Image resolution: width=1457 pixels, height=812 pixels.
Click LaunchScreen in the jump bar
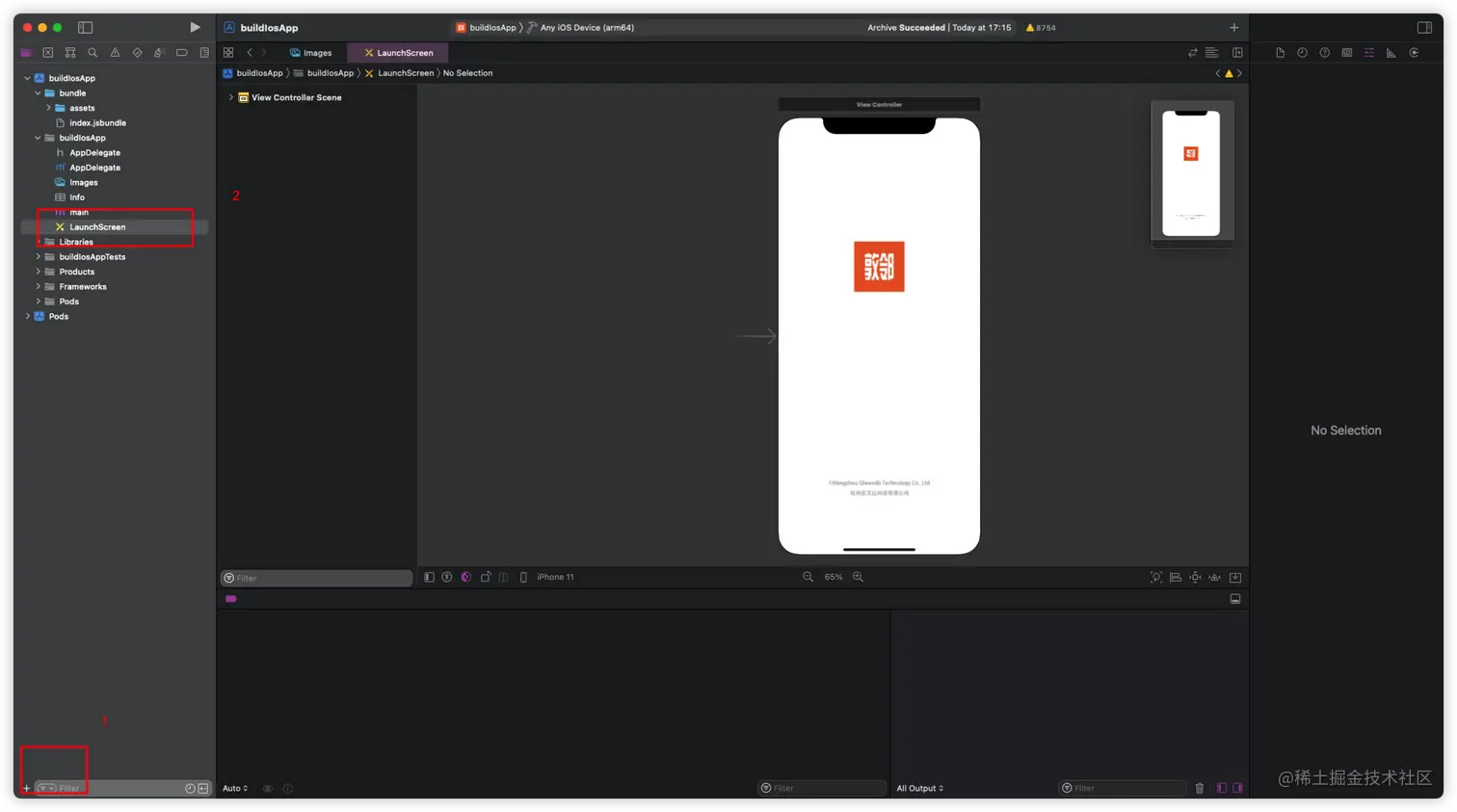pyautogui.click(x=399, y=73)
